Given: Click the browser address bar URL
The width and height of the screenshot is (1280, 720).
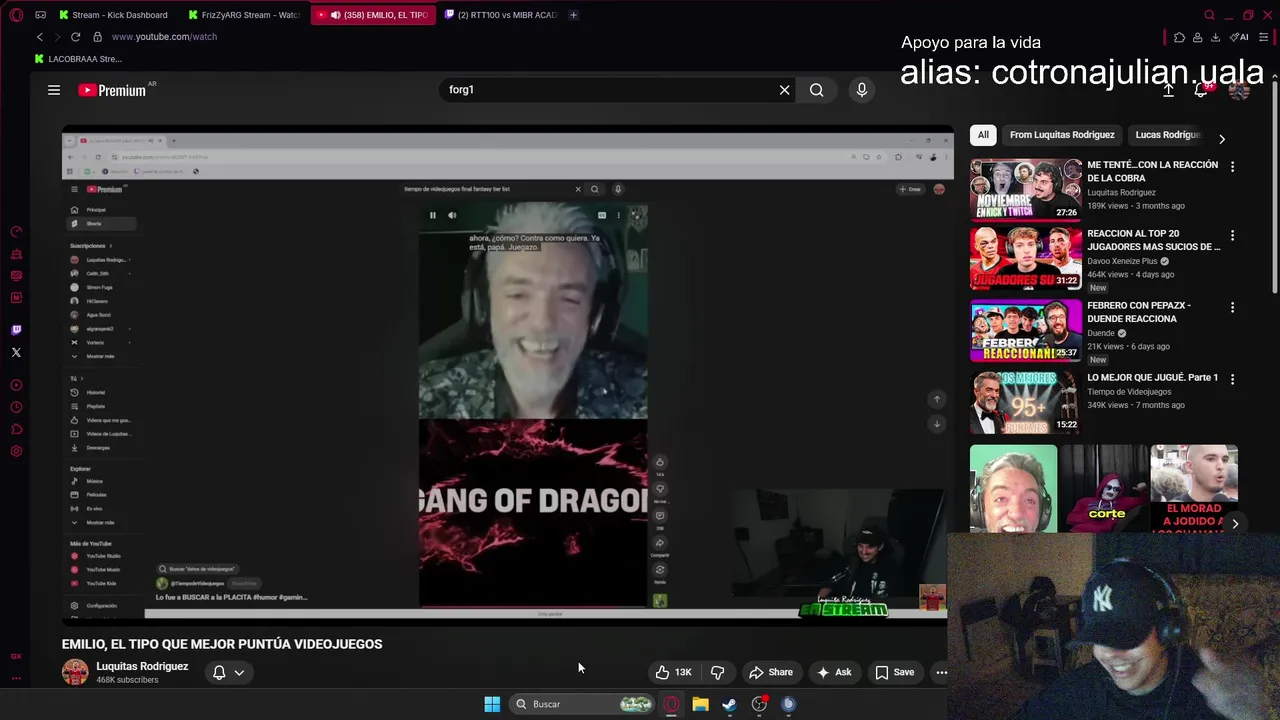Looking at the screenshot, I should point(164,37).
